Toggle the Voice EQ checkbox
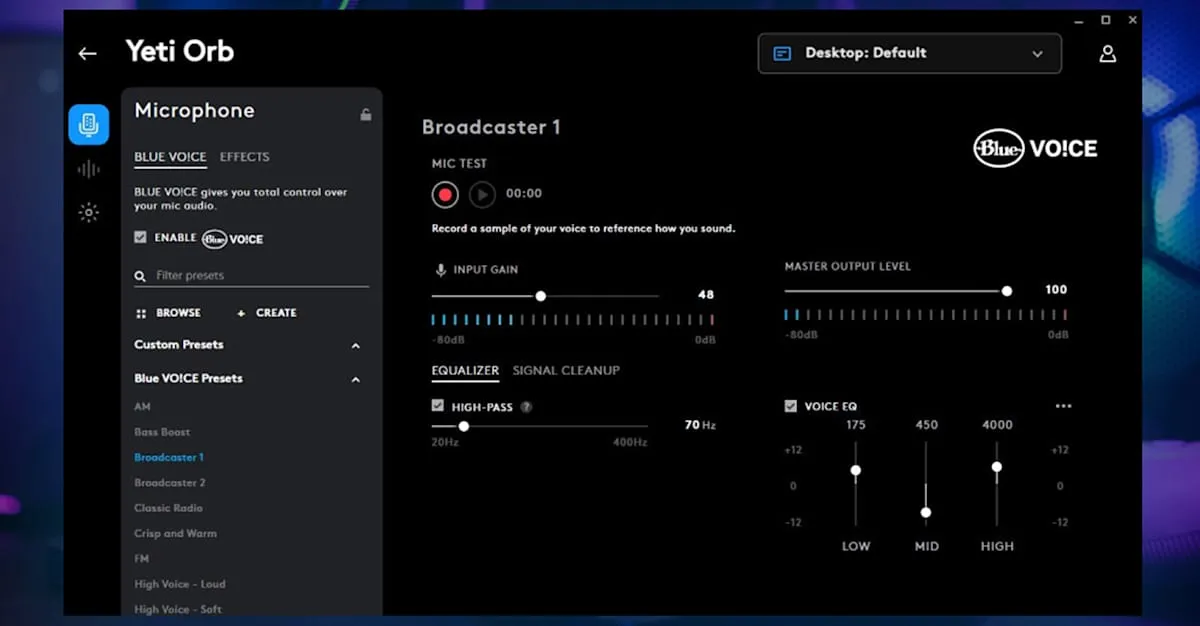Image resolution: width=1200 pixels, height=626 pixels. [x=791, y=406]
